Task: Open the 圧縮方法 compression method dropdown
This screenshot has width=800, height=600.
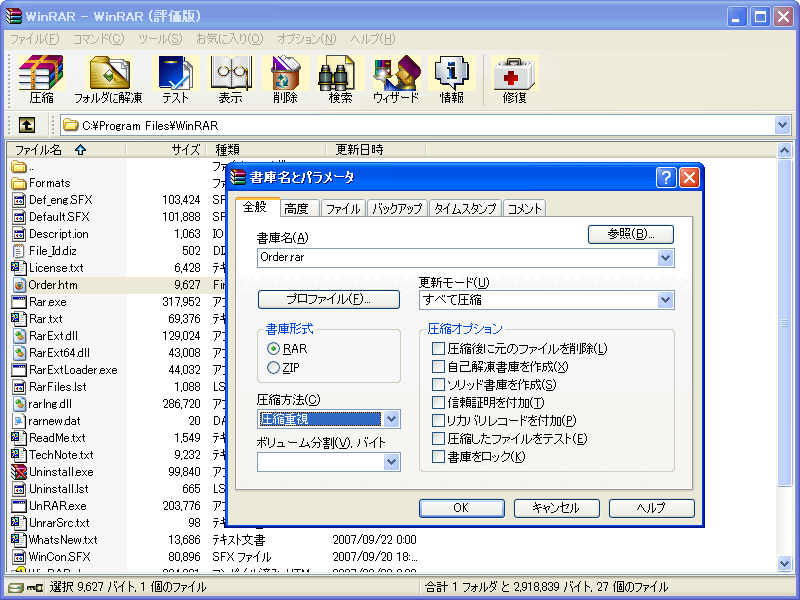Action: coord(391,419)
